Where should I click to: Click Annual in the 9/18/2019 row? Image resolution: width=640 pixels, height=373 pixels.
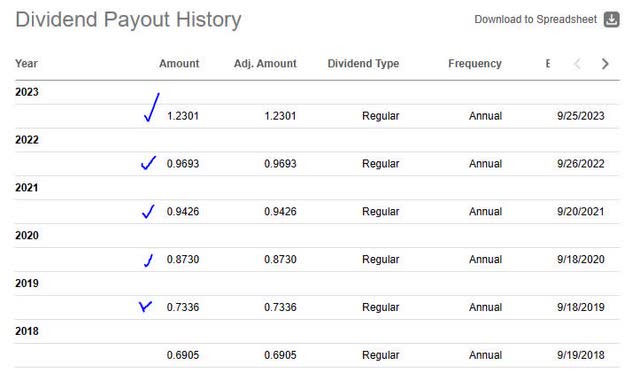[x=485, y=307]
